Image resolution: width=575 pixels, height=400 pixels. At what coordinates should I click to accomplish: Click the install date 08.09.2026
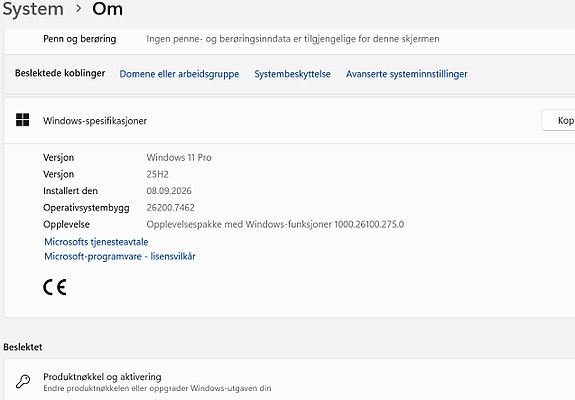point(169,191)
